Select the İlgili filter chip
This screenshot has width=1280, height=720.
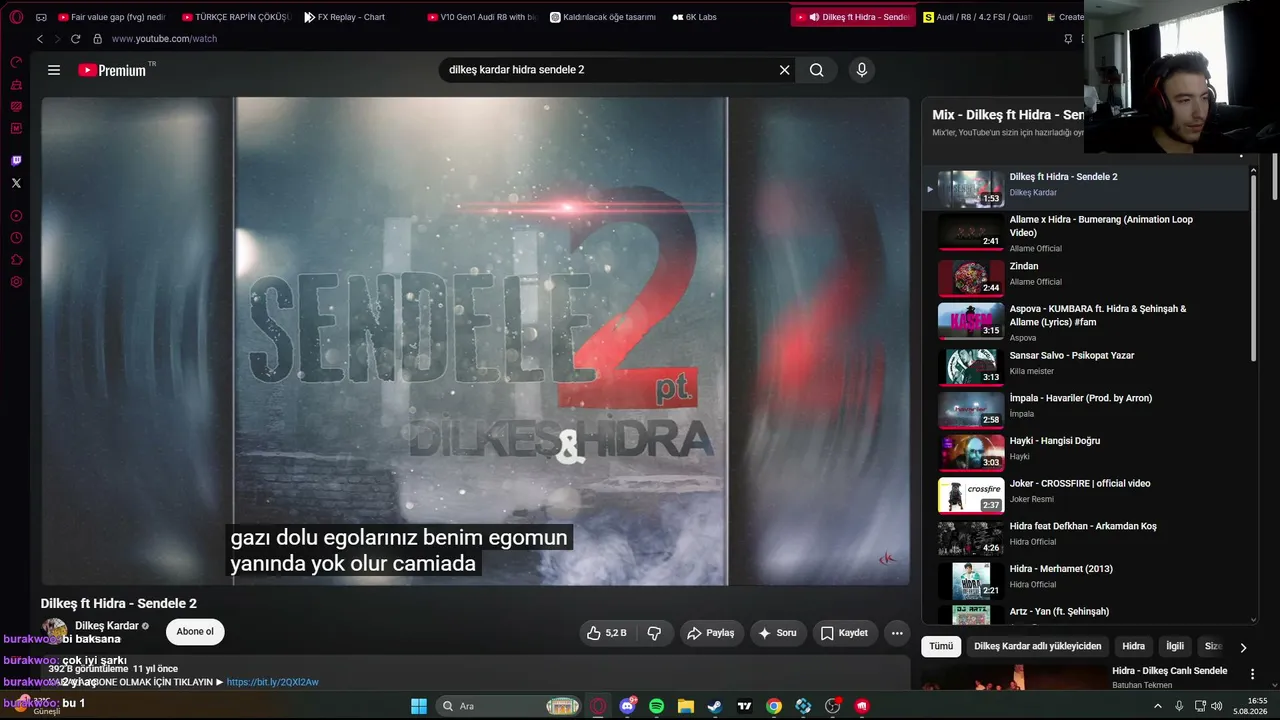pyautogui.click(x=1175, y=646)
